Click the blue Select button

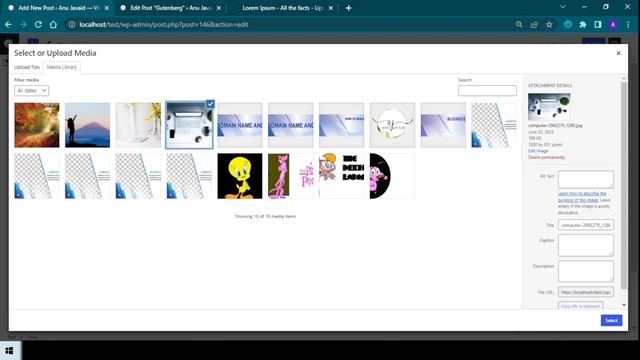click(x=611, y=320)
